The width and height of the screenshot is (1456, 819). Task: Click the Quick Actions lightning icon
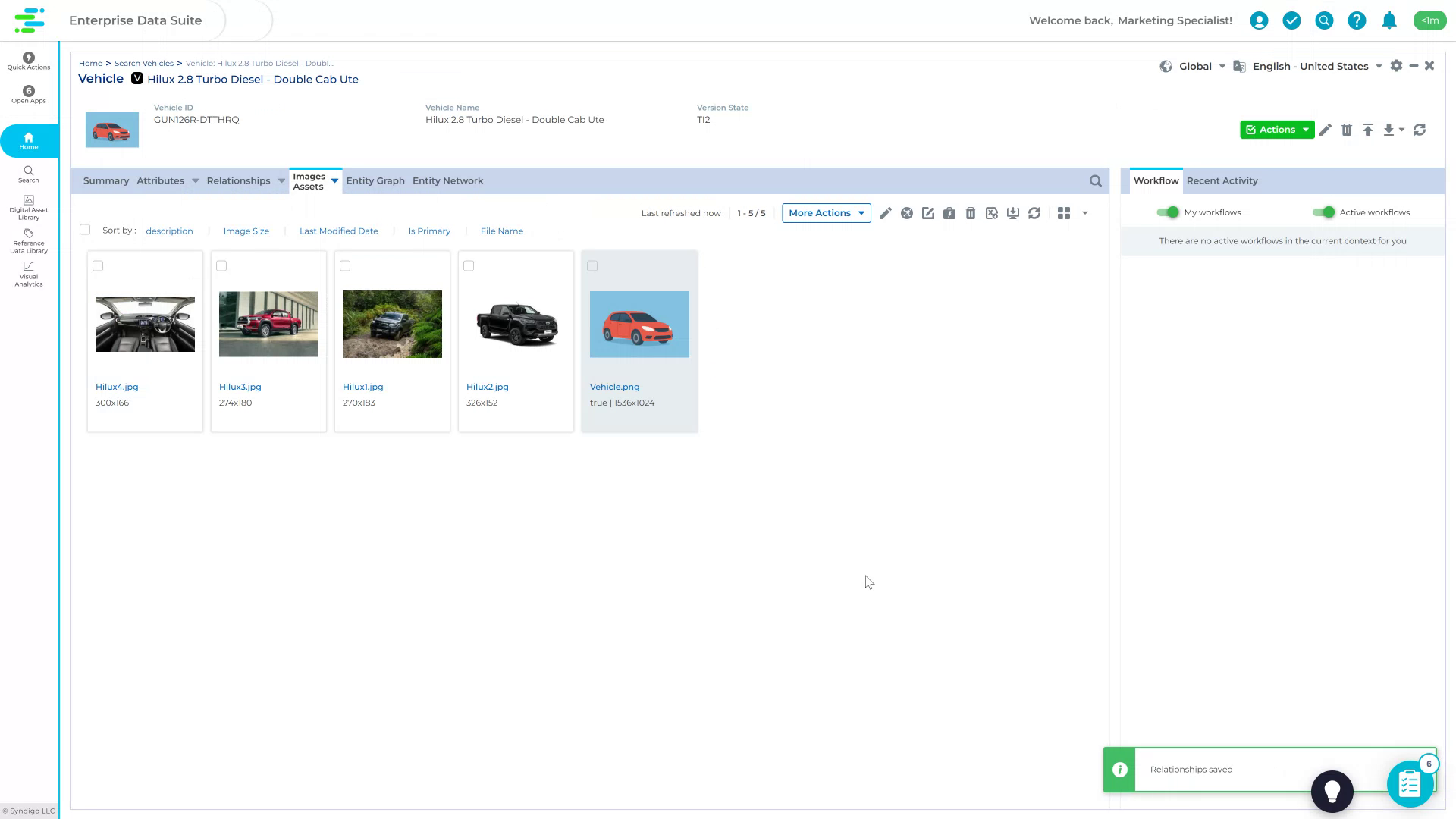pyautogui.click(x=28, y=58)
